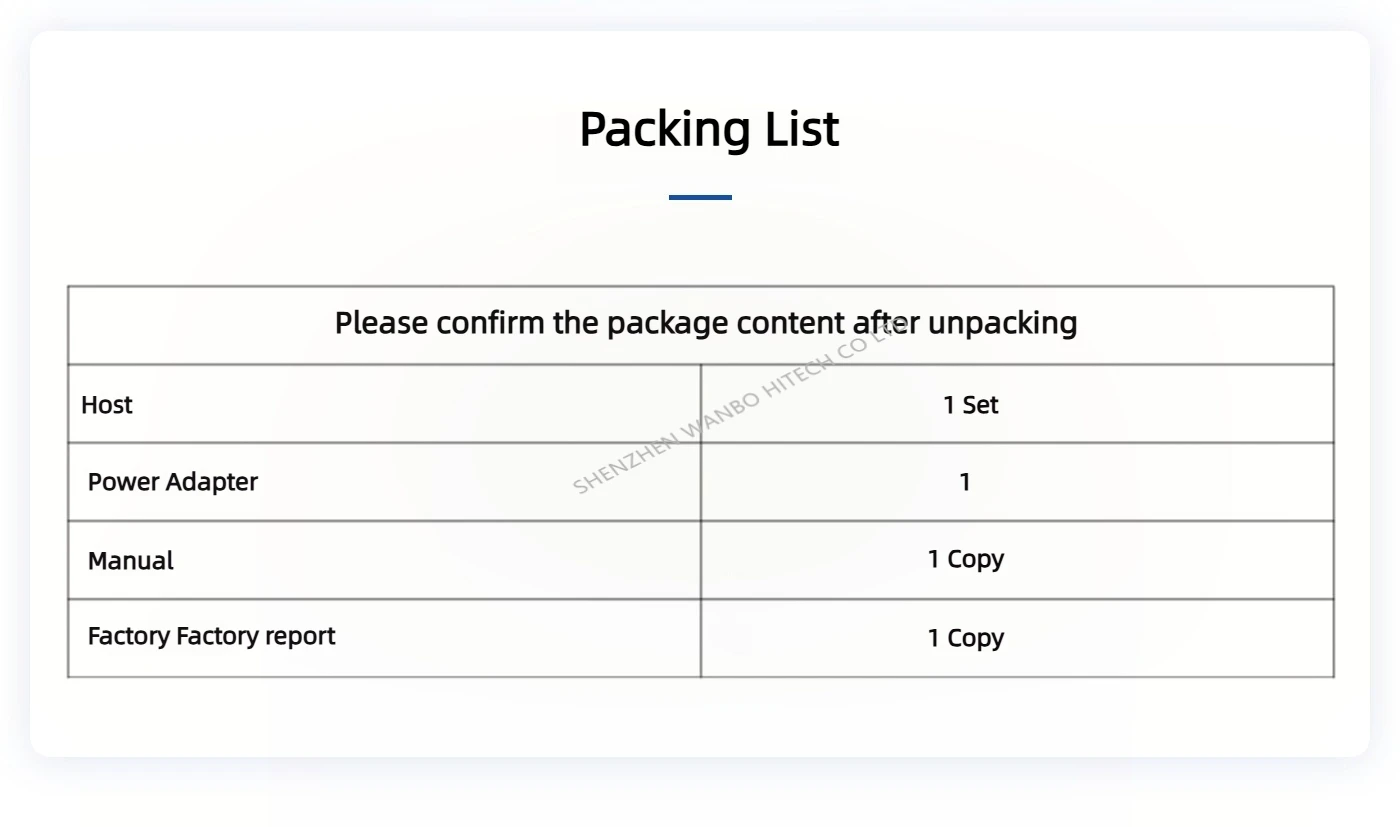Click the "Factory Factory report" label
Screen dimensions: 1400x827
click(x=211, y=636)
